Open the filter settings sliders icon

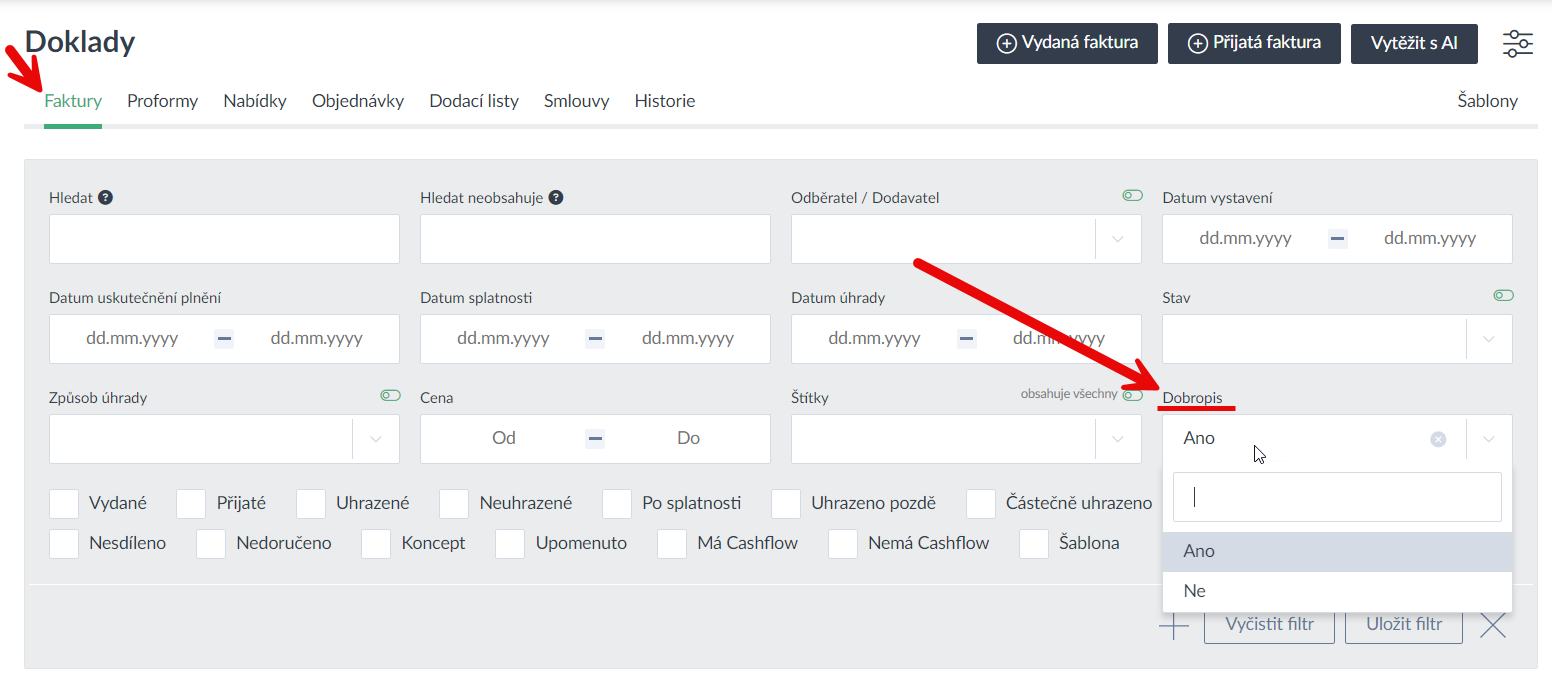(1517, 43)
